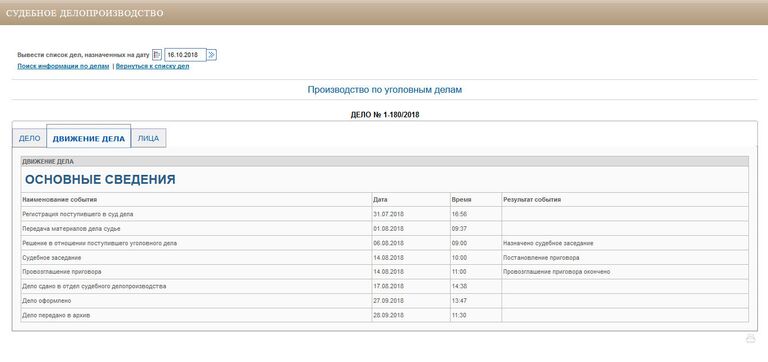Click the time cell 11:30
The image size is (768, 362).
pyautogui.click(x=476, y=315)
